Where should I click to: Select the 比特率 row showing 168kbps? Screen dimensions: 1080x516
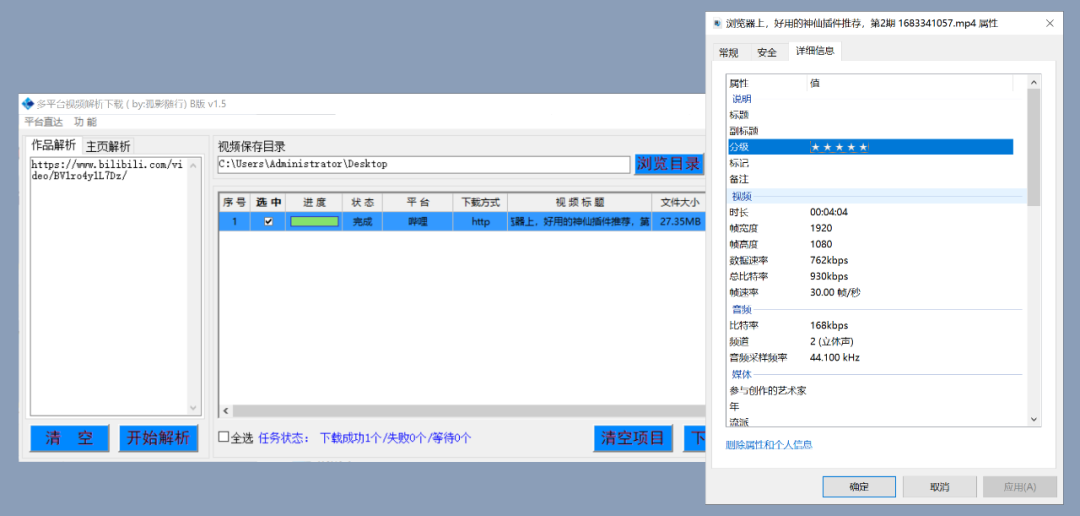[870, 325]
